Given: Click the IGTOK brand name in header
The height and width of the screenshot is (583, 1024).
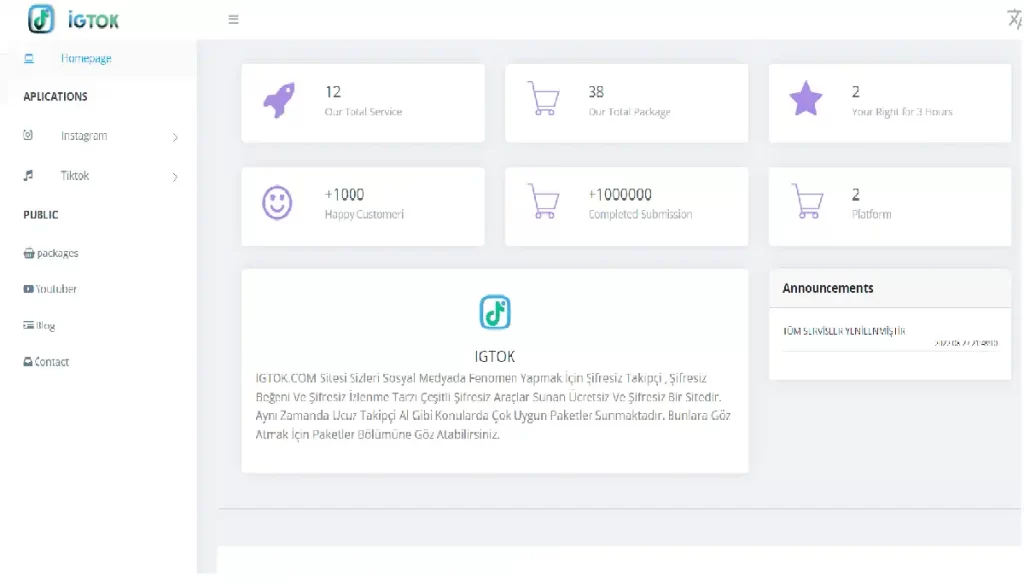Looking at the screenshot, I should (x=93, y=21).
